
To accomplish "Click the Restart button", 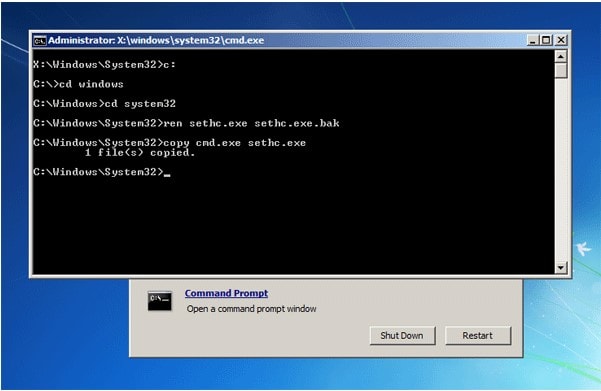I will click(478, 335).
